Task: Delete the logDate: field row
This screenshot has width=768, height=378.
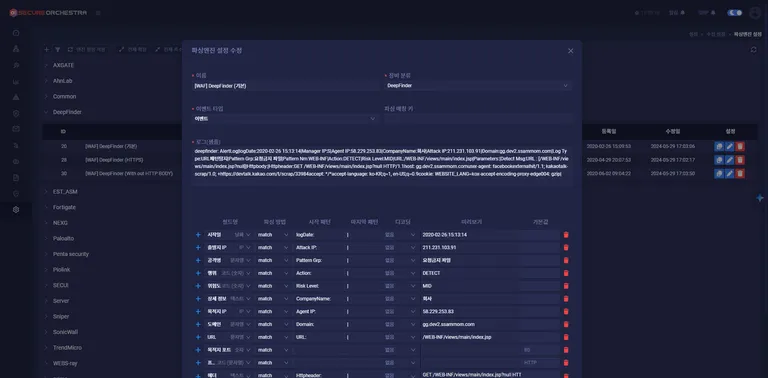Action: [566, 235]
